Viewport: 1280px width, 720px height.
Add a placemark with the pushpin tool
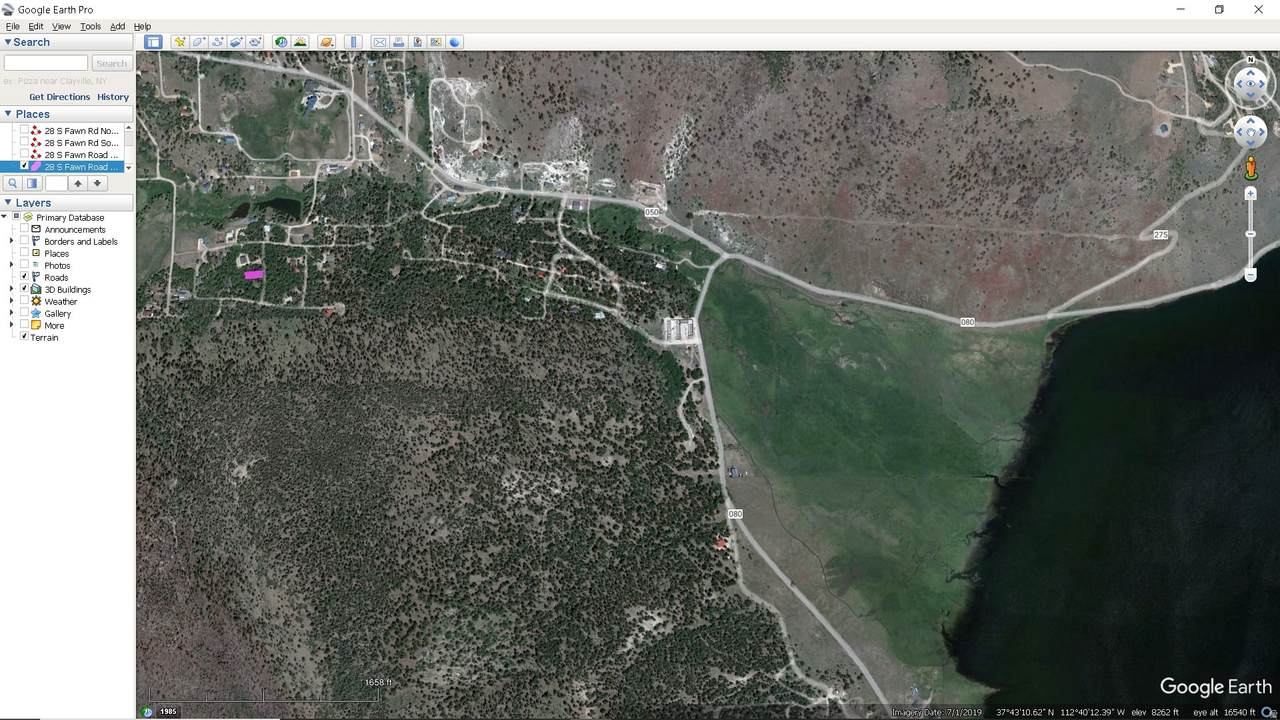179,42
